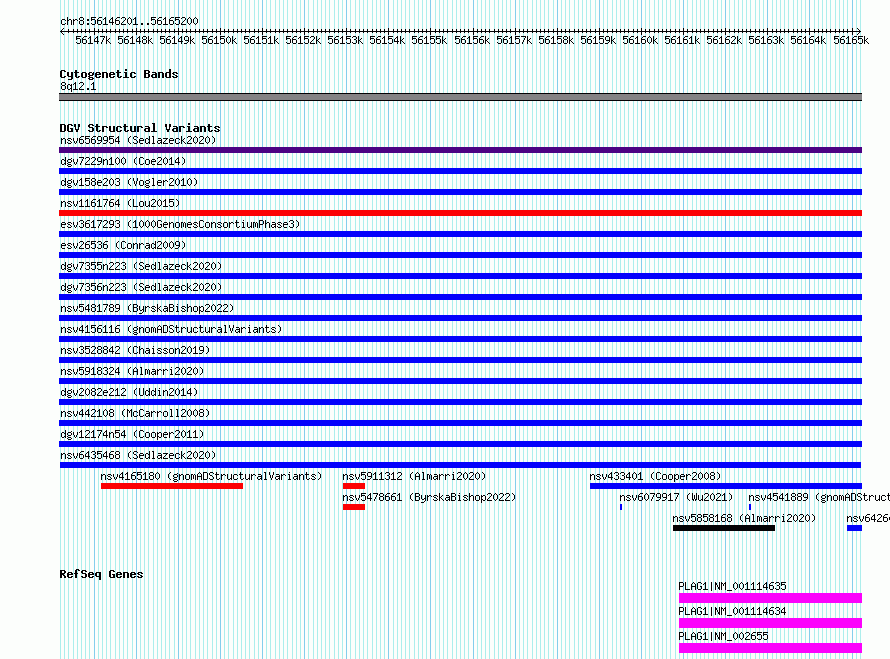Screen dimensions: 890x659
Task: Open nsv433401 (Cooper2008) variant label
Action: pos(655,476)
